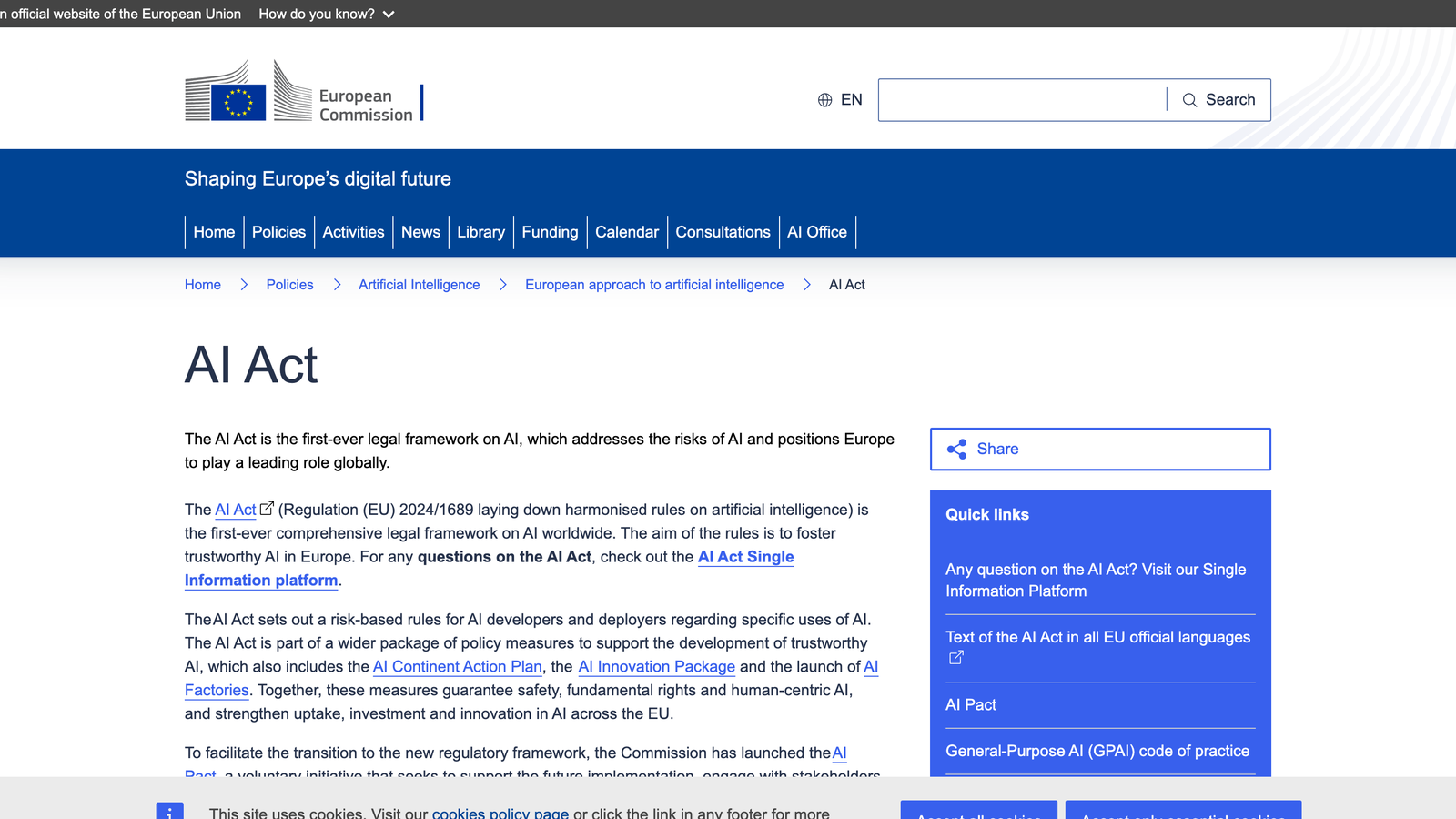The height and width of the screenshot is (819, 1456).
Task: Expand the breadcrumb arrow after Policies
Action: [x=337, y=284]
